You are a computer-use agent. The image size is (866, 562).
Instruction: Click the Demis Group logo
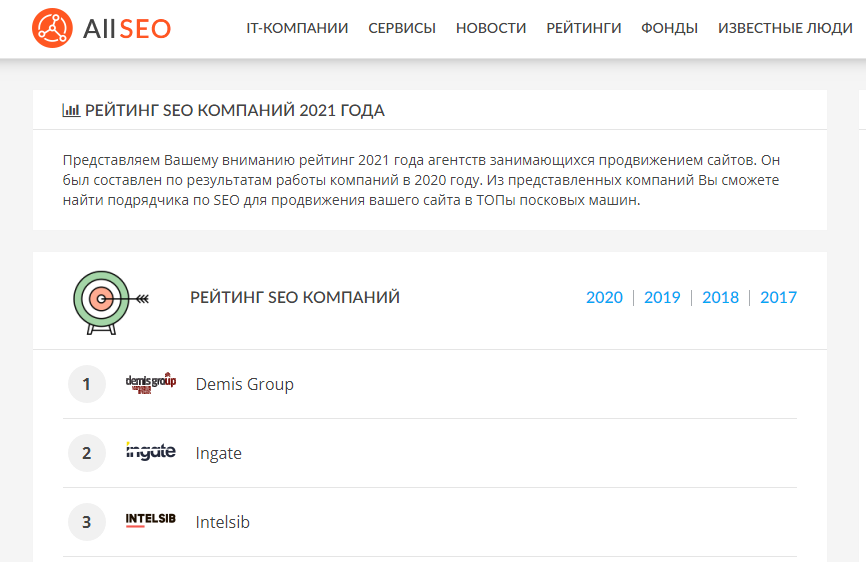click(x=151, y=383)
